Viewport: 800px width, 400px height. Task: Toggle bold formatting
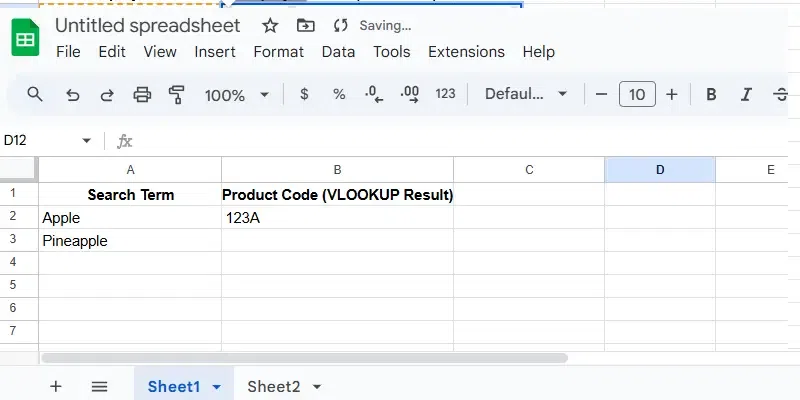[711, 95]
